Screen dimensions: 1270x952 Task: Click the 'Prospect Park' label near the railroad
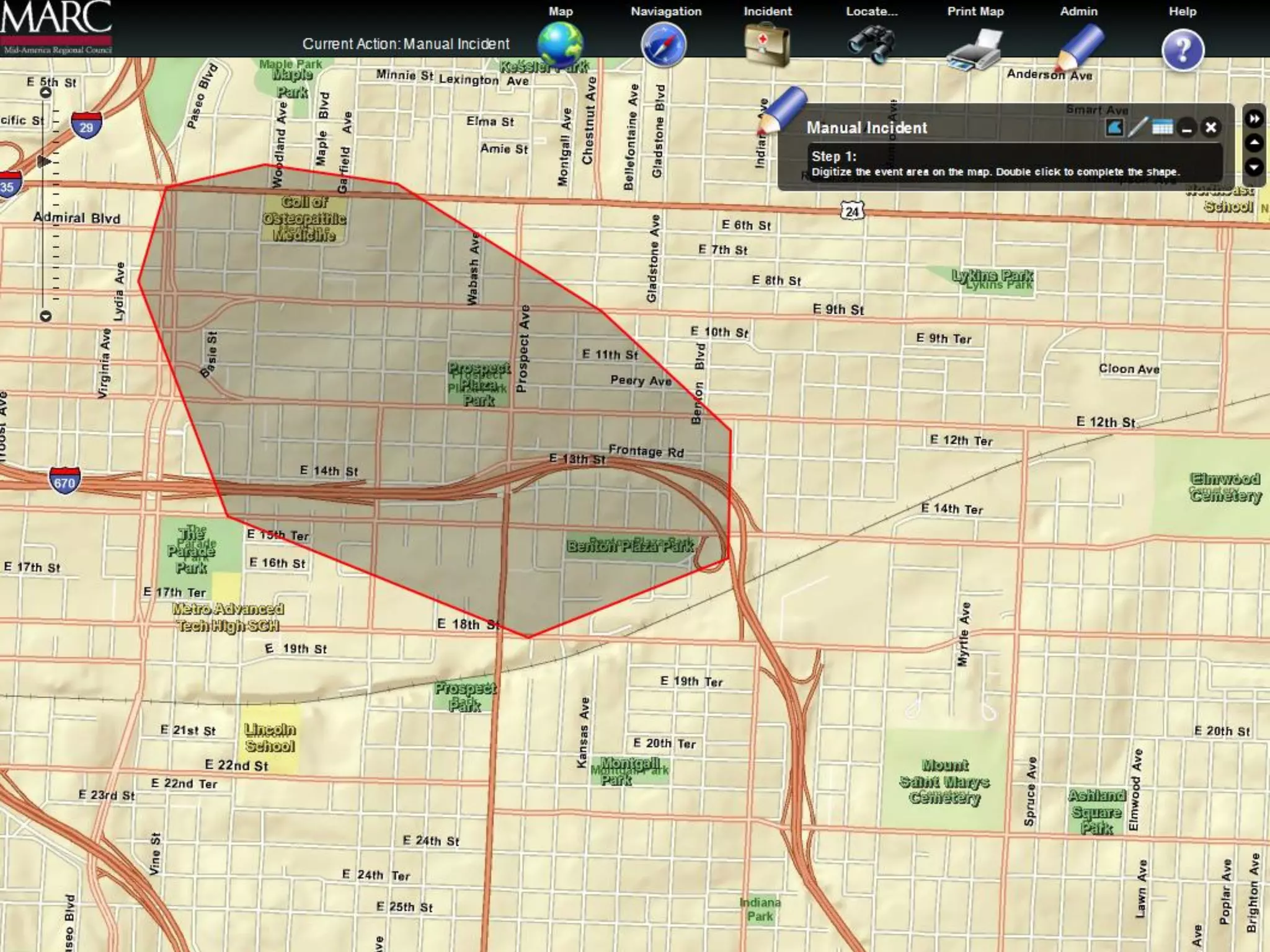click(465, 696)
